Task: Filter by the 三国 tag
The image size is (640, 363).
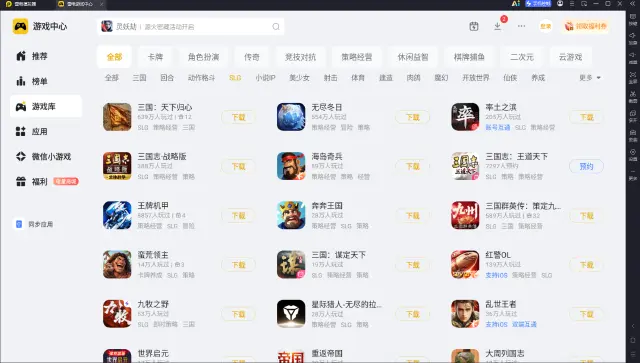Action: (x=139, y=78)
